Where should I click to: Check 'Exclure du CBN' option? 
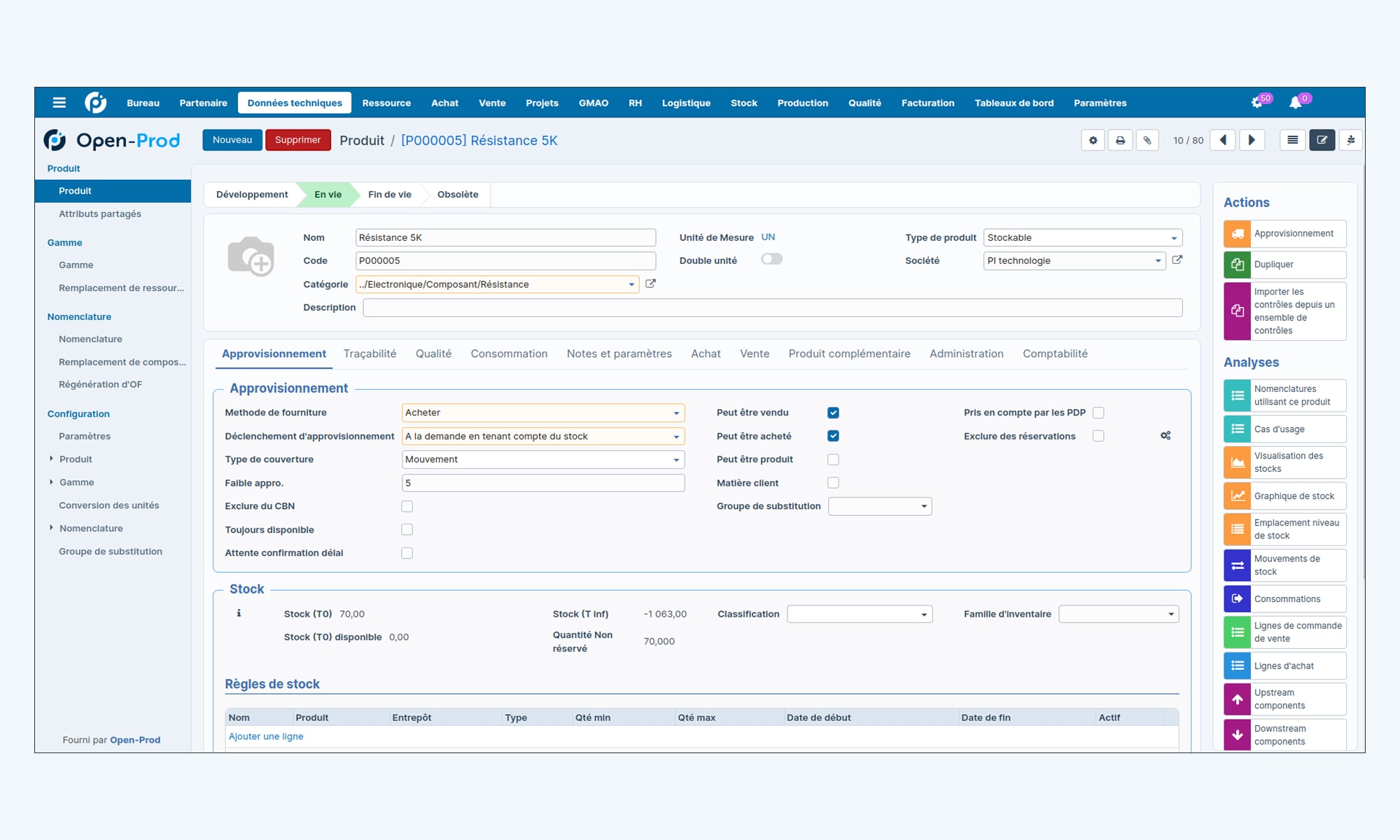click(x=407, y=505)
